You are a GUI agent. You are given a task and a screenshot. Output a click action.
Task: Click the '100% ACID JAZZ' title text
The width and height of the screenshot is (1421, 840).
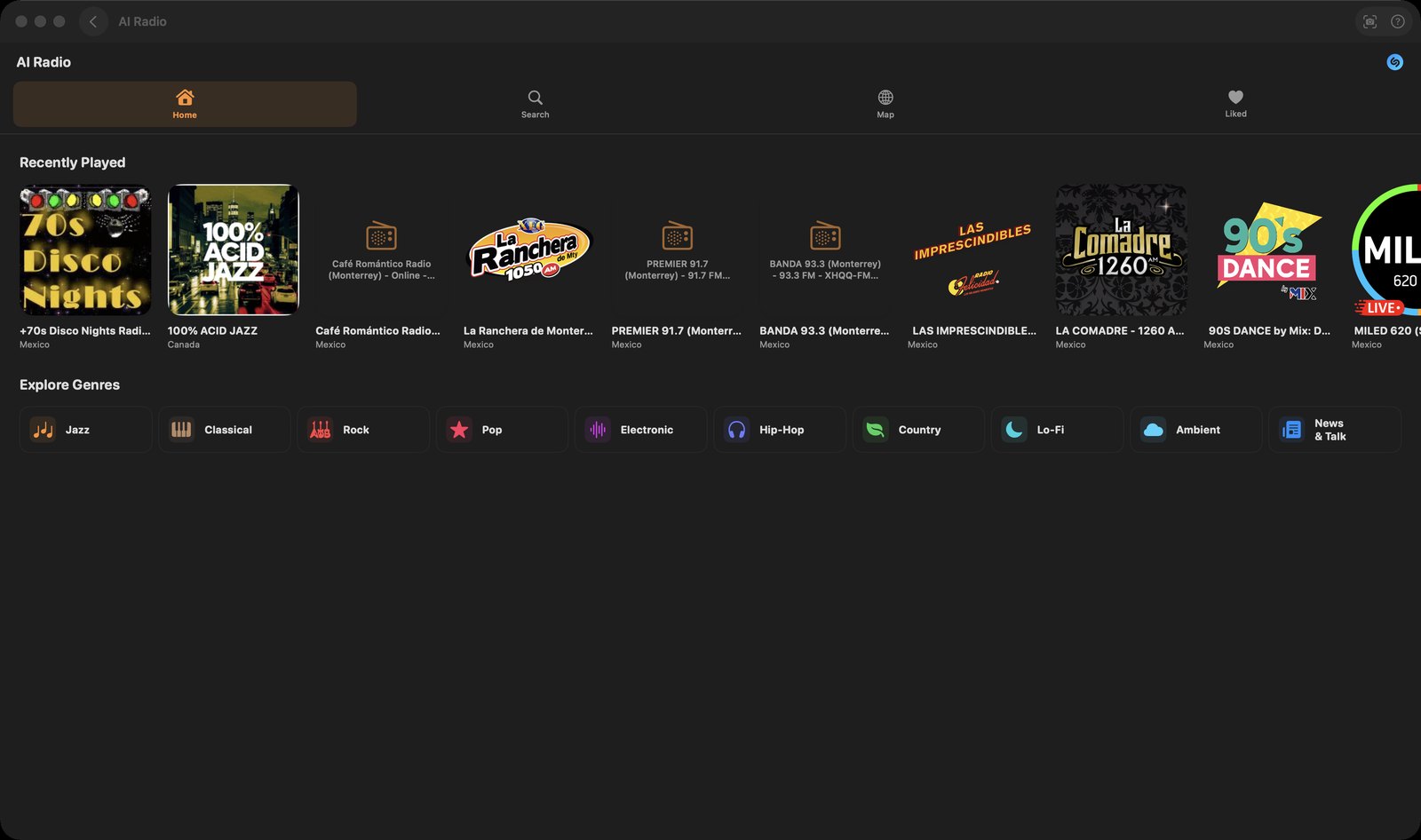tap(212, 330)
